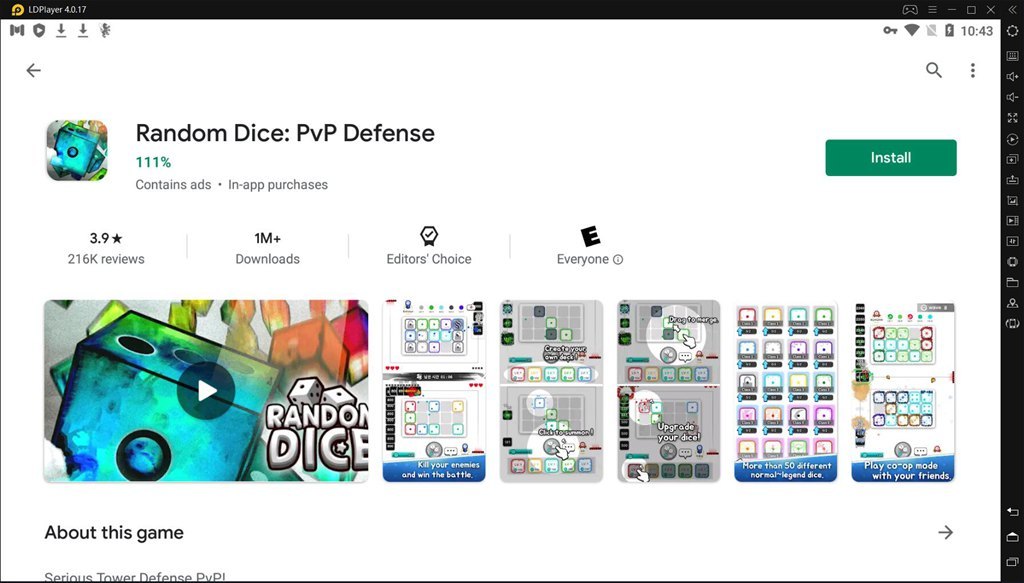Viewport: 1024px width, 583px height.
Task: Click the Wi-Fi icon in the status bar
Action: coord(912,30)
